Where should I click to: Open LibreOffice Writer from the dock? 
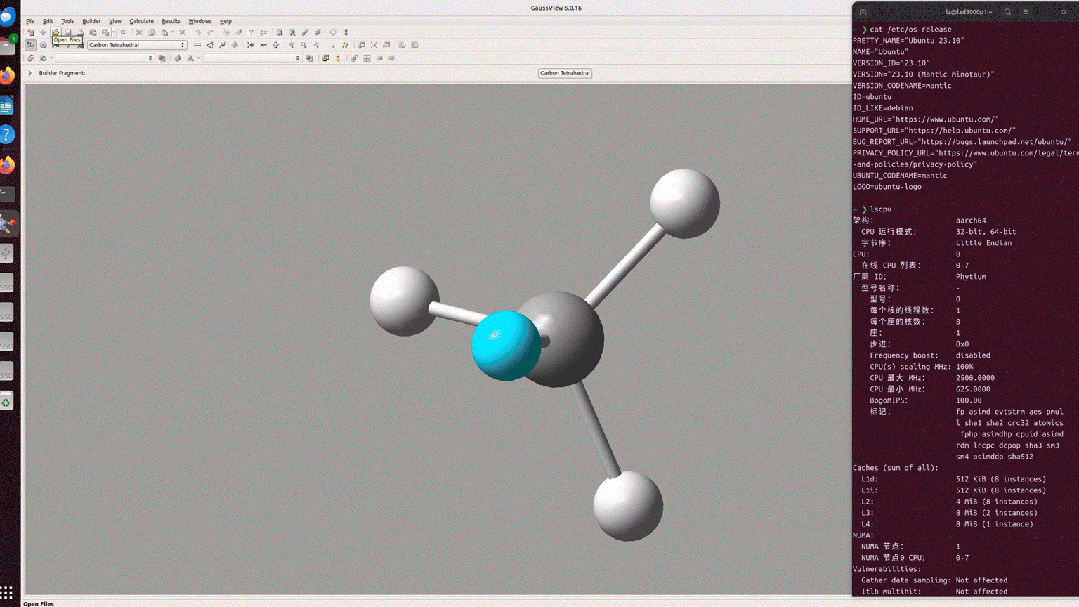click(7, 105)
